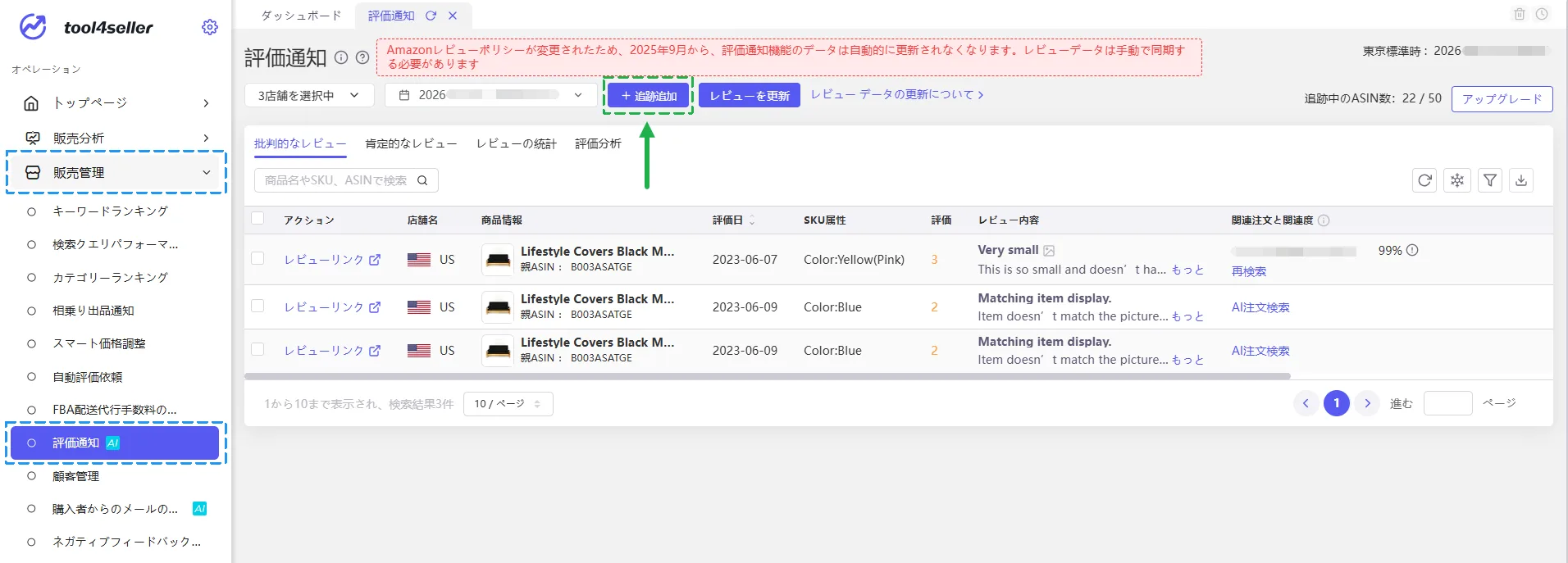
Task: Select page 1 in pagination
Action: click(1337, 403)
